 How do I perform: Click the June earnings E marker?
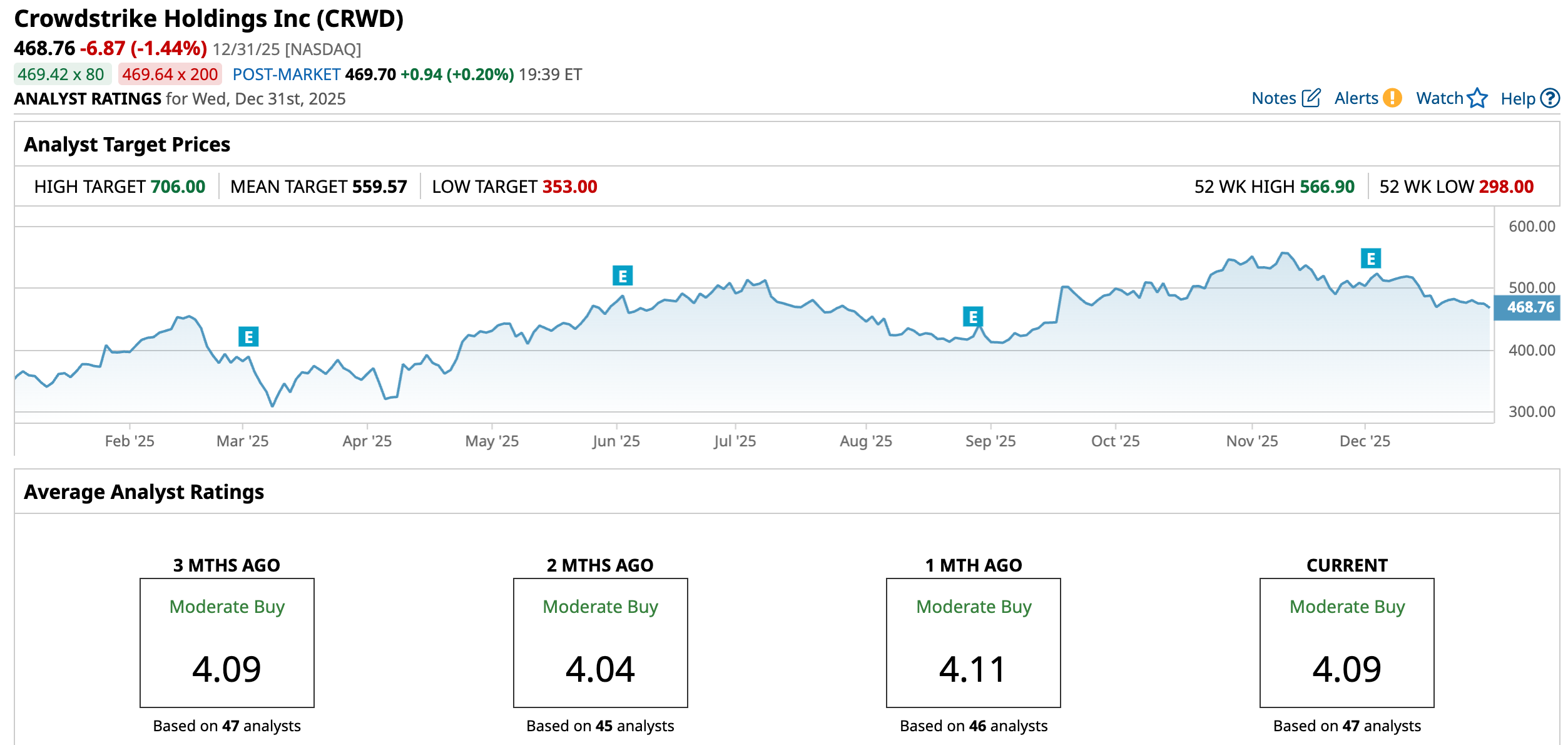[x=622, y=275]
